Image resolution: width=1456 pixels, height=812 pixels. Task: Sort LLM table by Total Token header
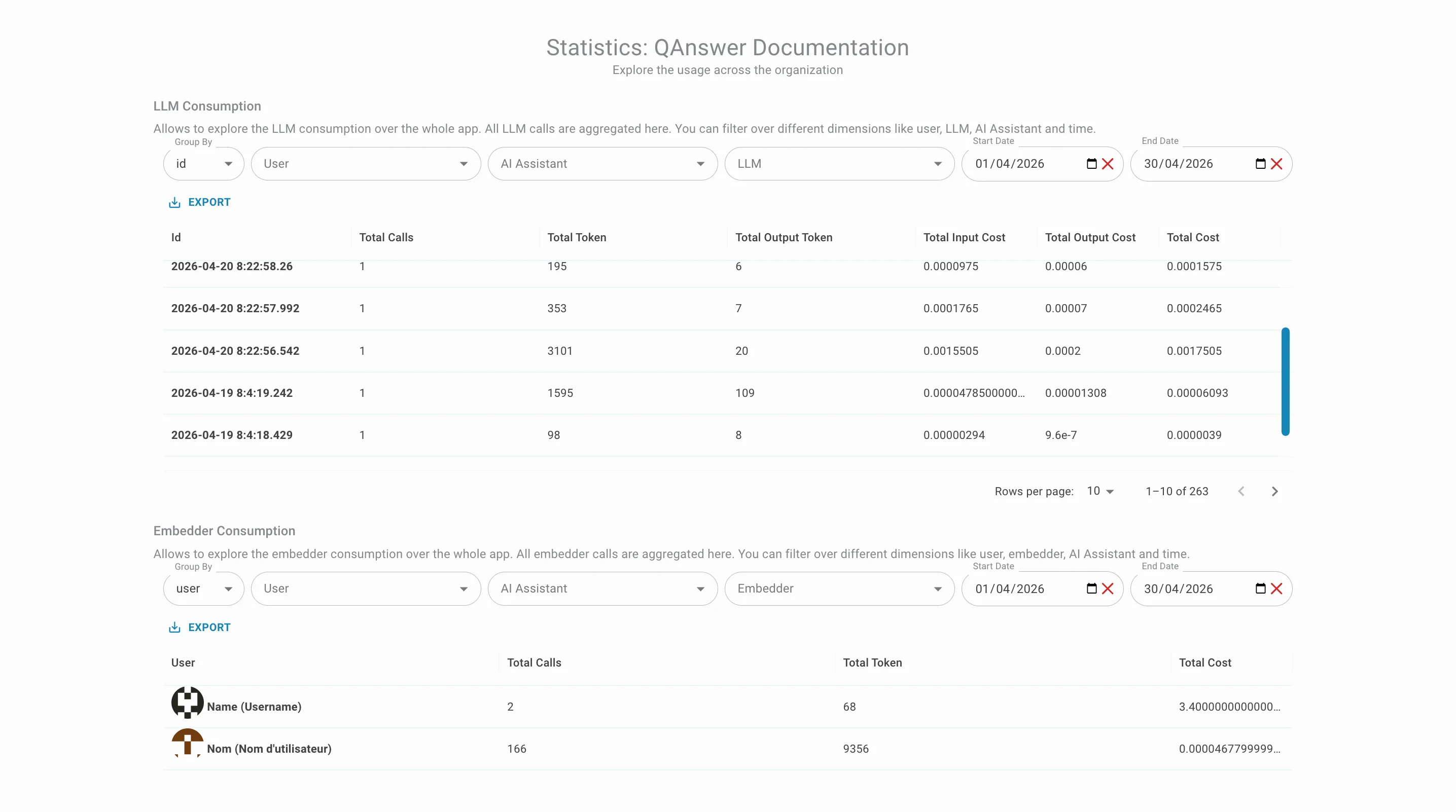pyautogui.click(x=577, y=238)
